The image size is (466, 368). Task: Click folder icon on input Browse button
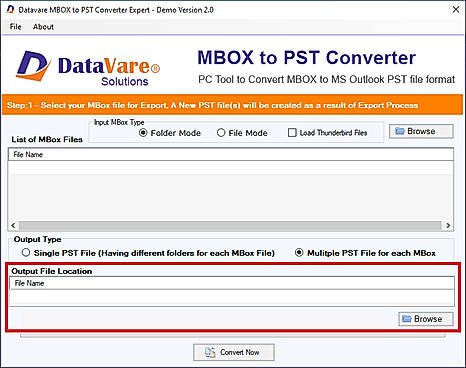click(x=400, y=131)
